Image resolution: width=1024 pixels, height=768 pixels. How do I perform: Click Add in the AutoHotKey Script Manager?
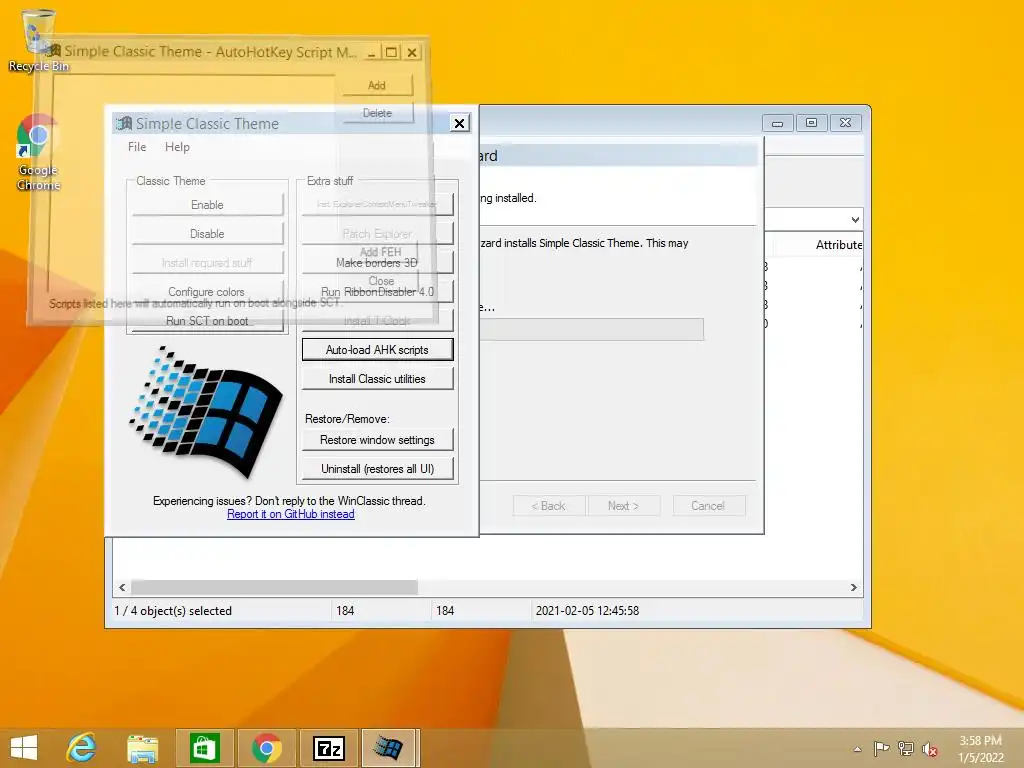[x=377, y=85]
